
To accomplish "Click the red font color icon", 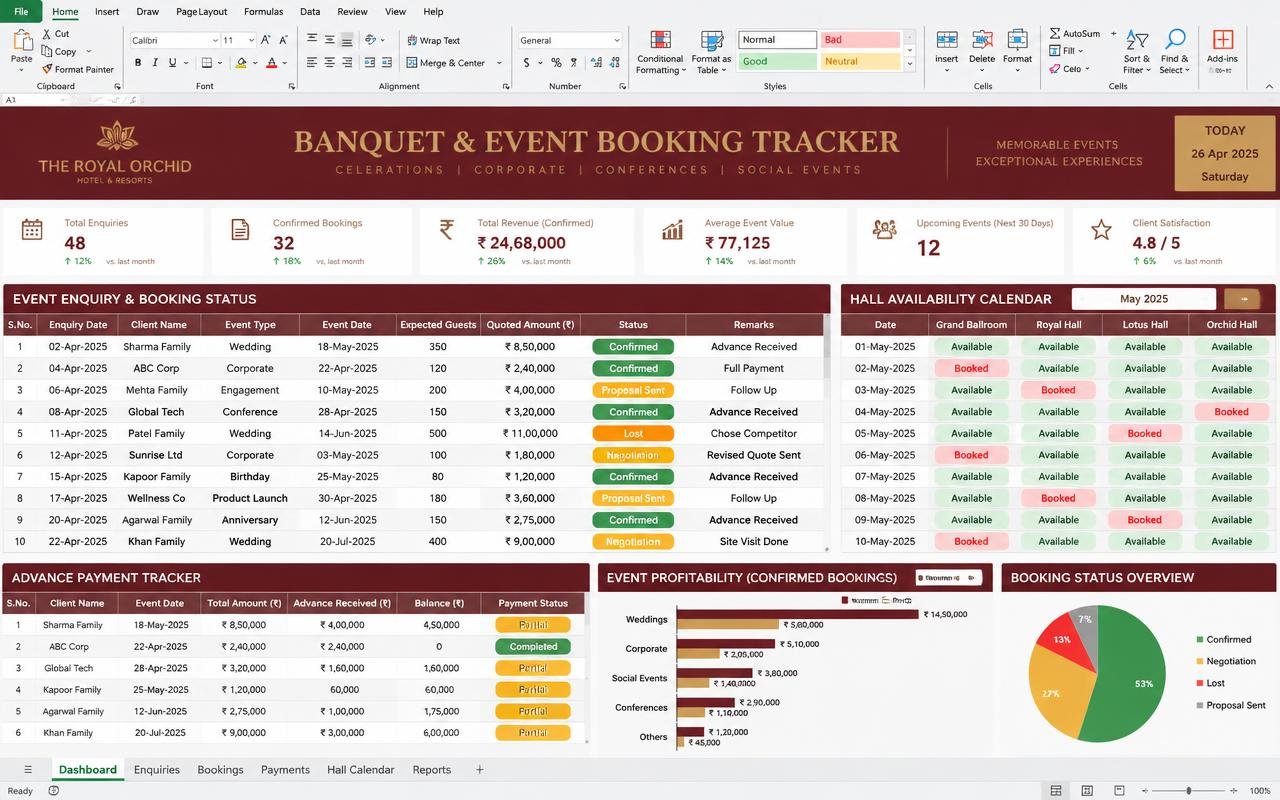I will [271, 63].
